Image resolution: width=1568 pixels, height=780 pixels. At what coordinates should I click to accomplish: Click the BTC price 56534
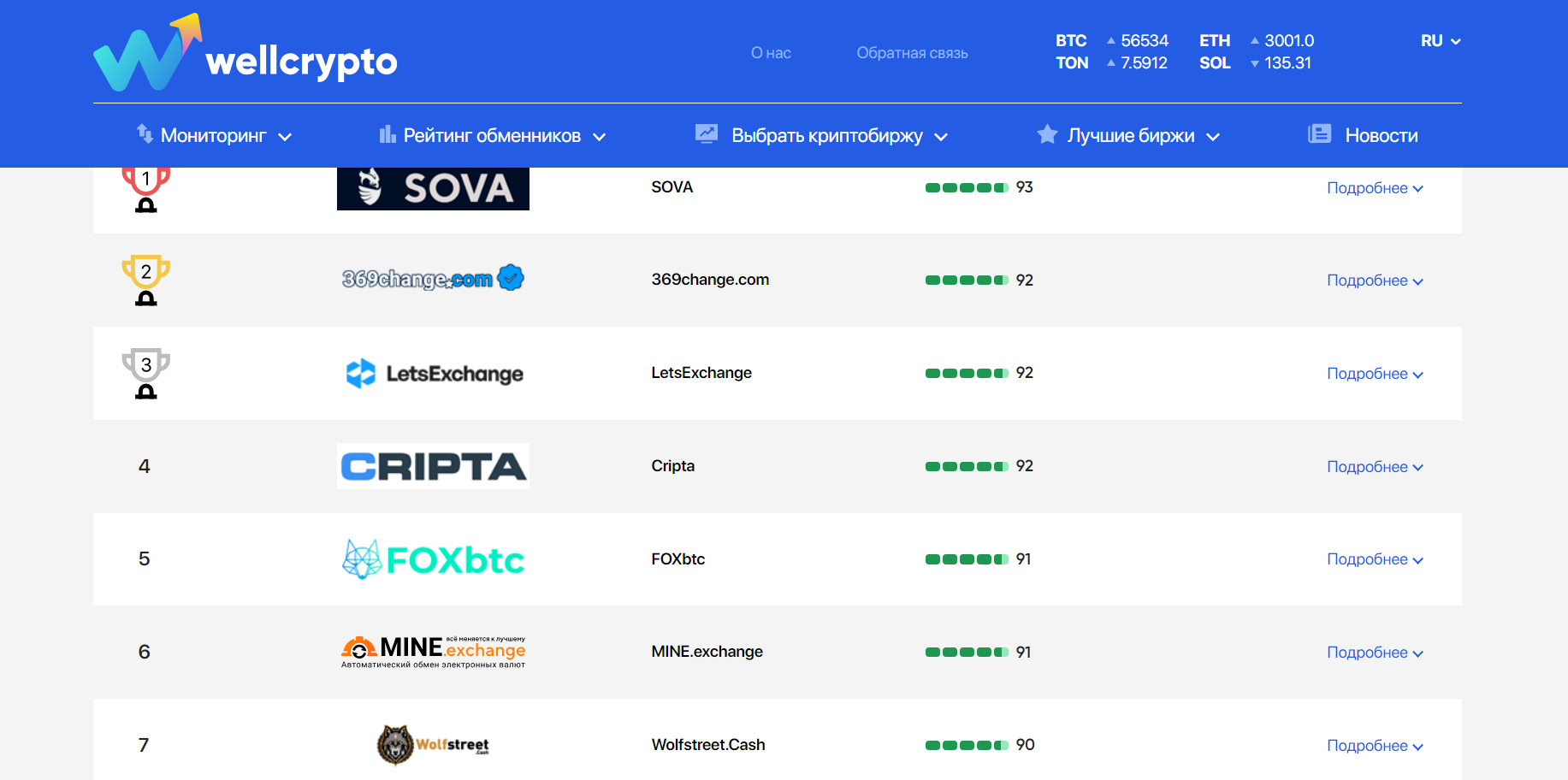1145,41
